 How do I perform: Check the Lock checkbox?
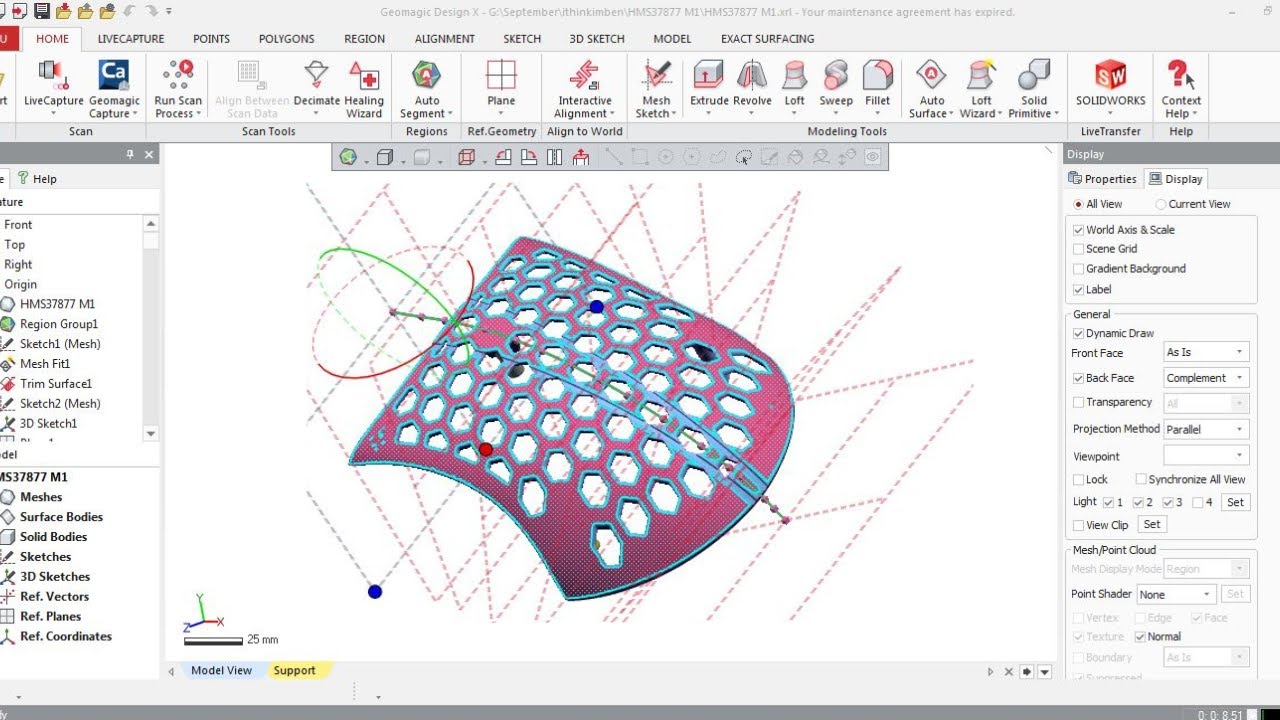point(1078,480)
